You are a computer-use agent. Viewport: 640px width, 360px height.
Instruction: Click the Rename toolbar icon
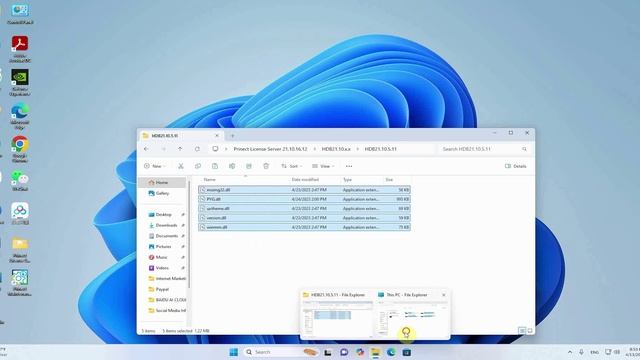(x=232, y=166)
